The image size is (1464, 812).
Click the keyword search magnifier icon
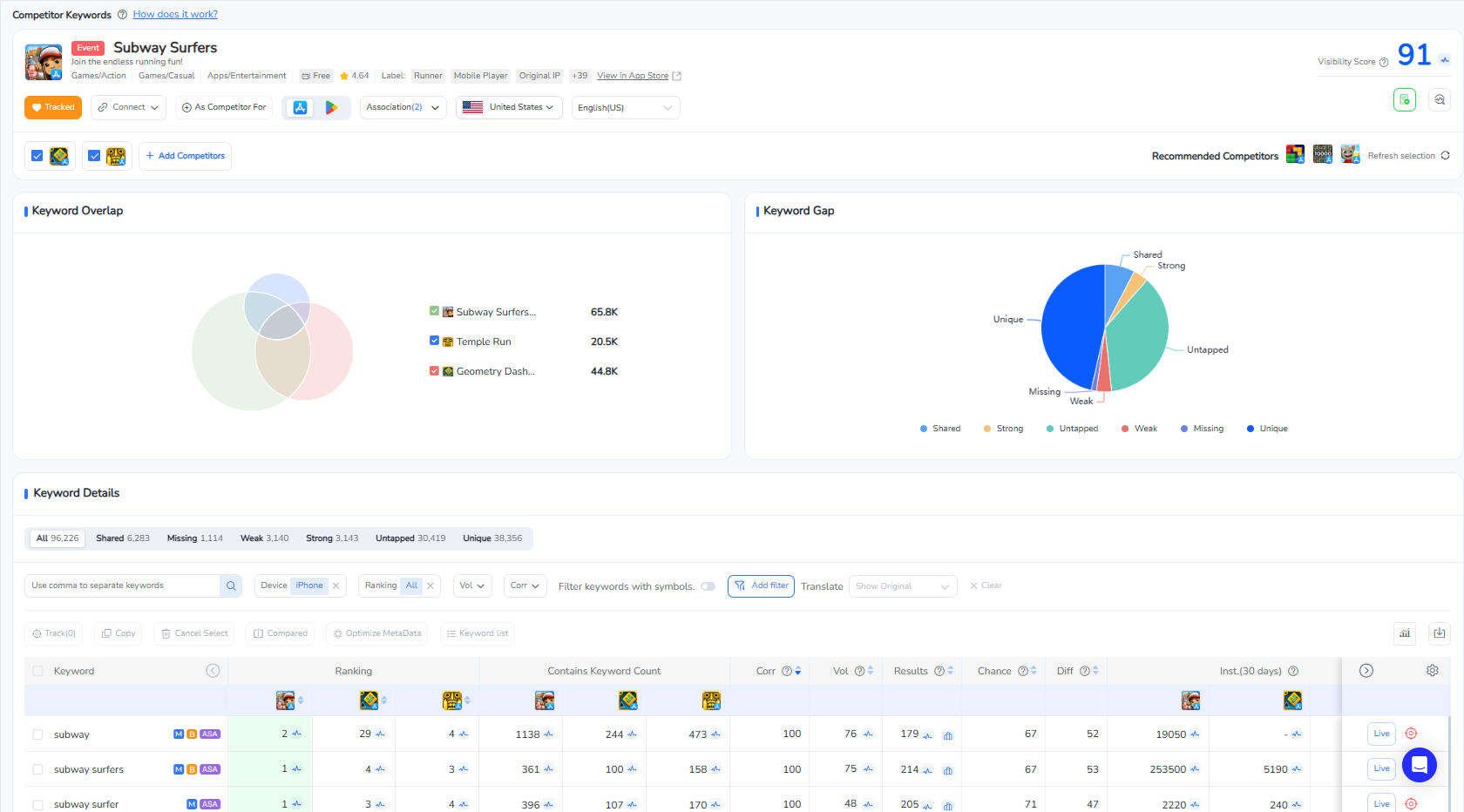coord(231,585)
